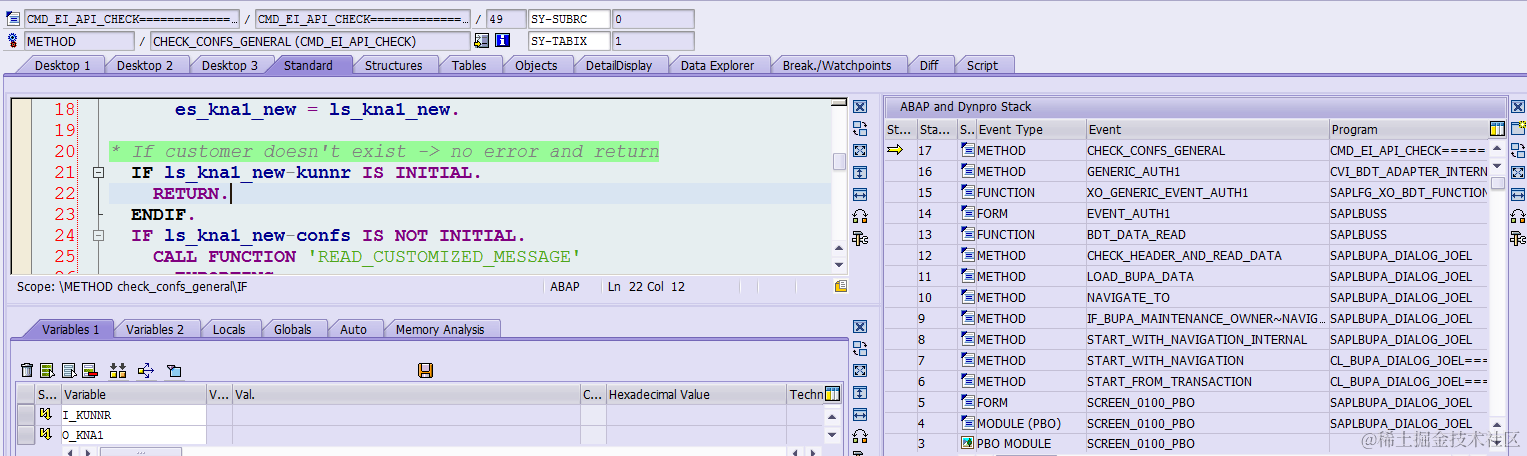Click the SY-TABIX variable name field
This screenshot has width=1527, height=456.
coord(569,41)
